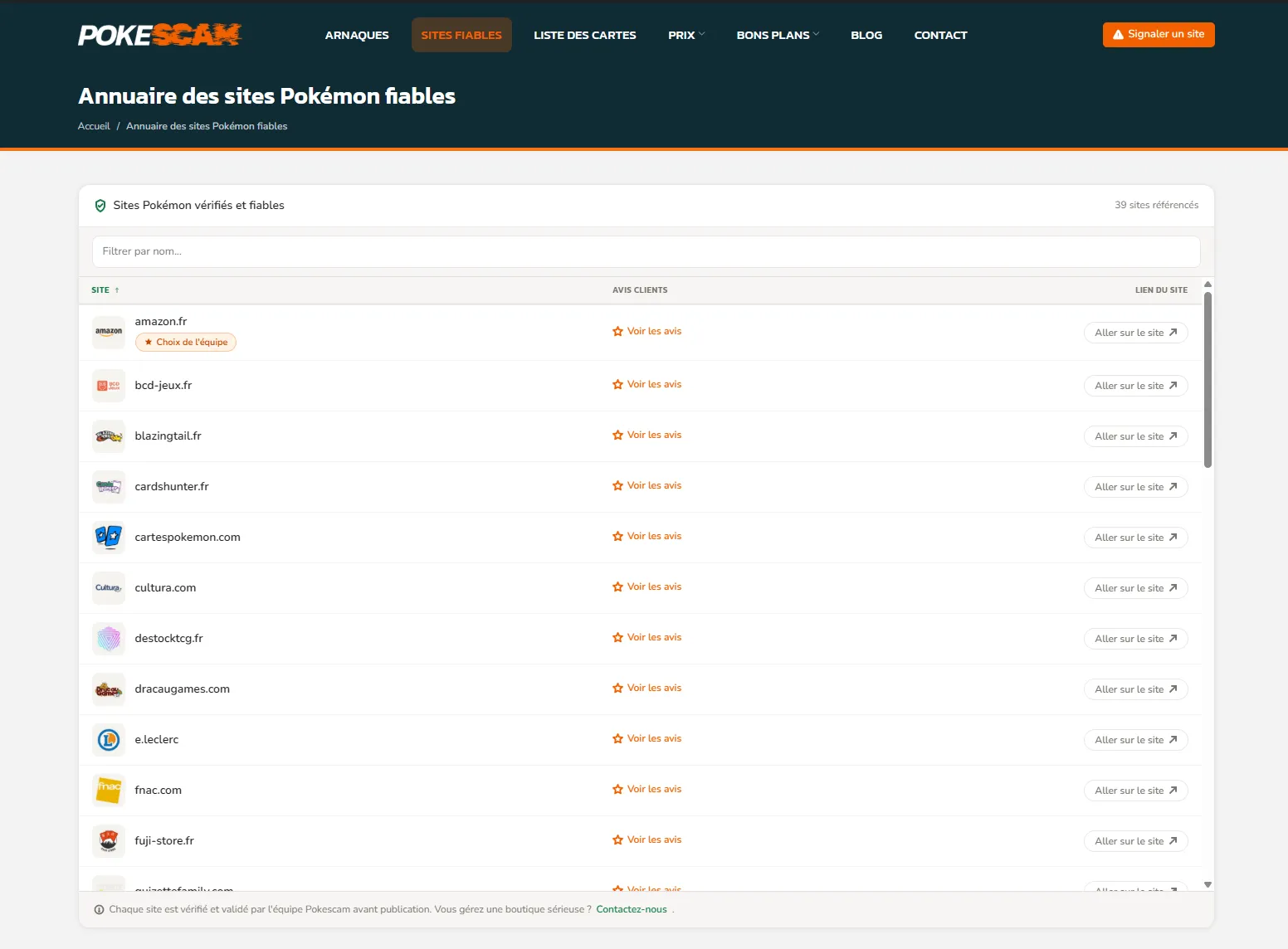Click the fuji-store.fr logo icon
Screen dimensions: 1288x949
tap(109, 841)
